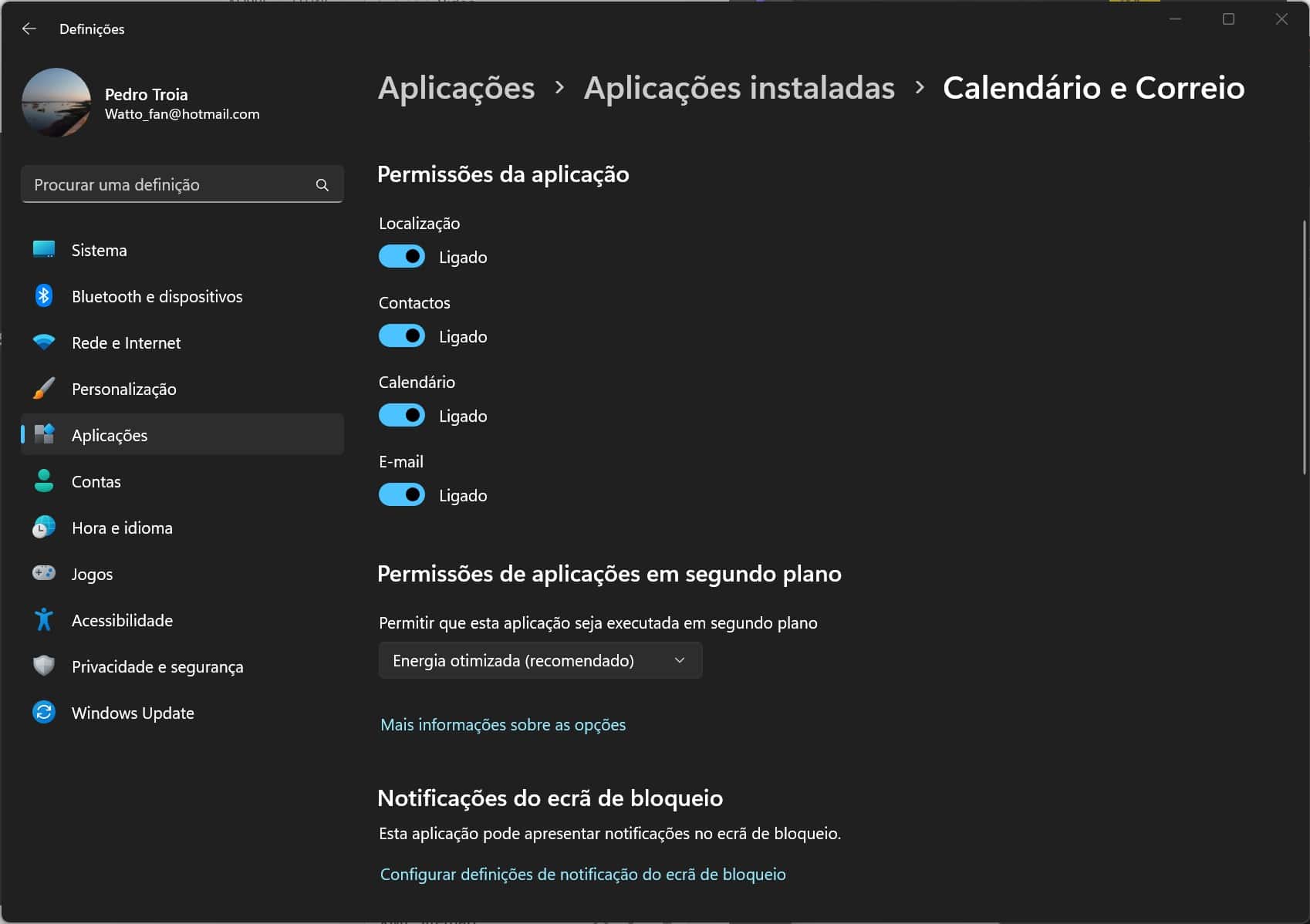Open Sistema via its monitor icon
Screen dimensions: 1310x924
tap(44, 250)
